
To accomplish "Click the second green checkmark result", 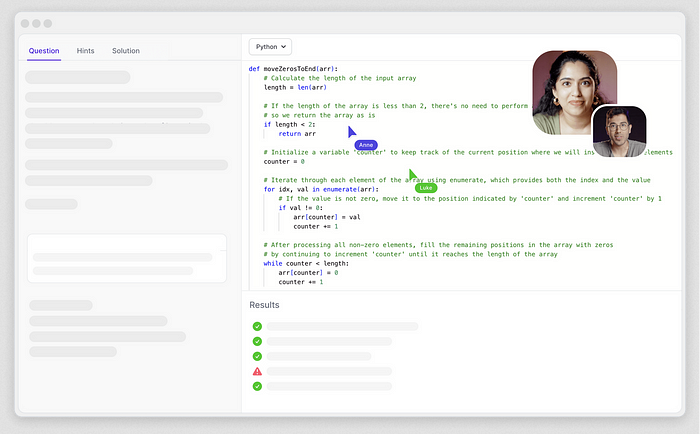I will point(257,341).
